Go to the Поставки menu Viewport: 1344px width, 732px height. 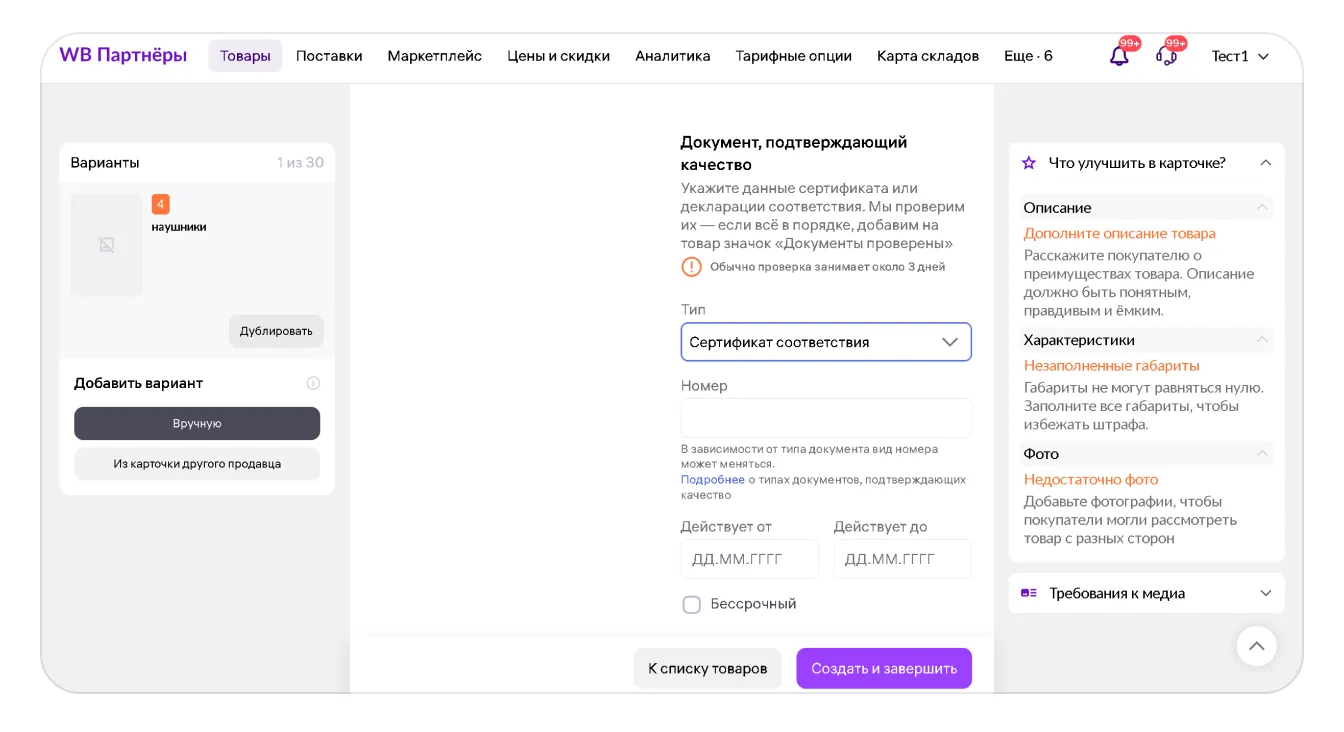click(x=329, y=56)
